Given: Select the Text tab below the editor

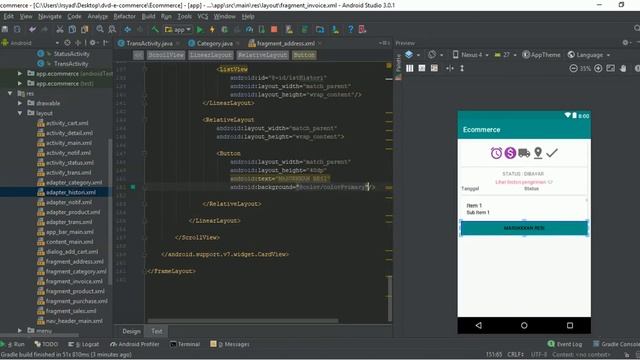Looking at the screenshot, I should coord(157,331).
